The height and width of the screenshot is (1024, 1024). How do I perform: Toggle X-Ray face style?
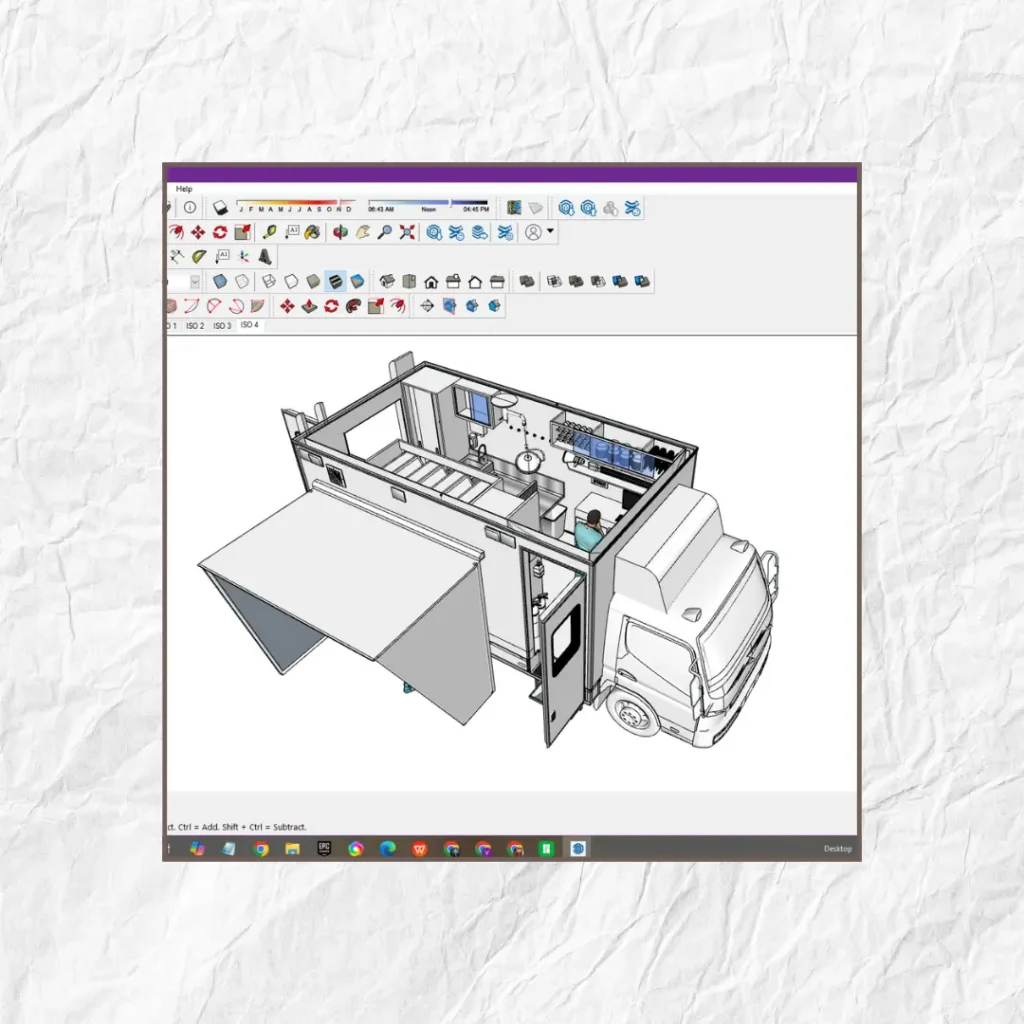point(220,282)
